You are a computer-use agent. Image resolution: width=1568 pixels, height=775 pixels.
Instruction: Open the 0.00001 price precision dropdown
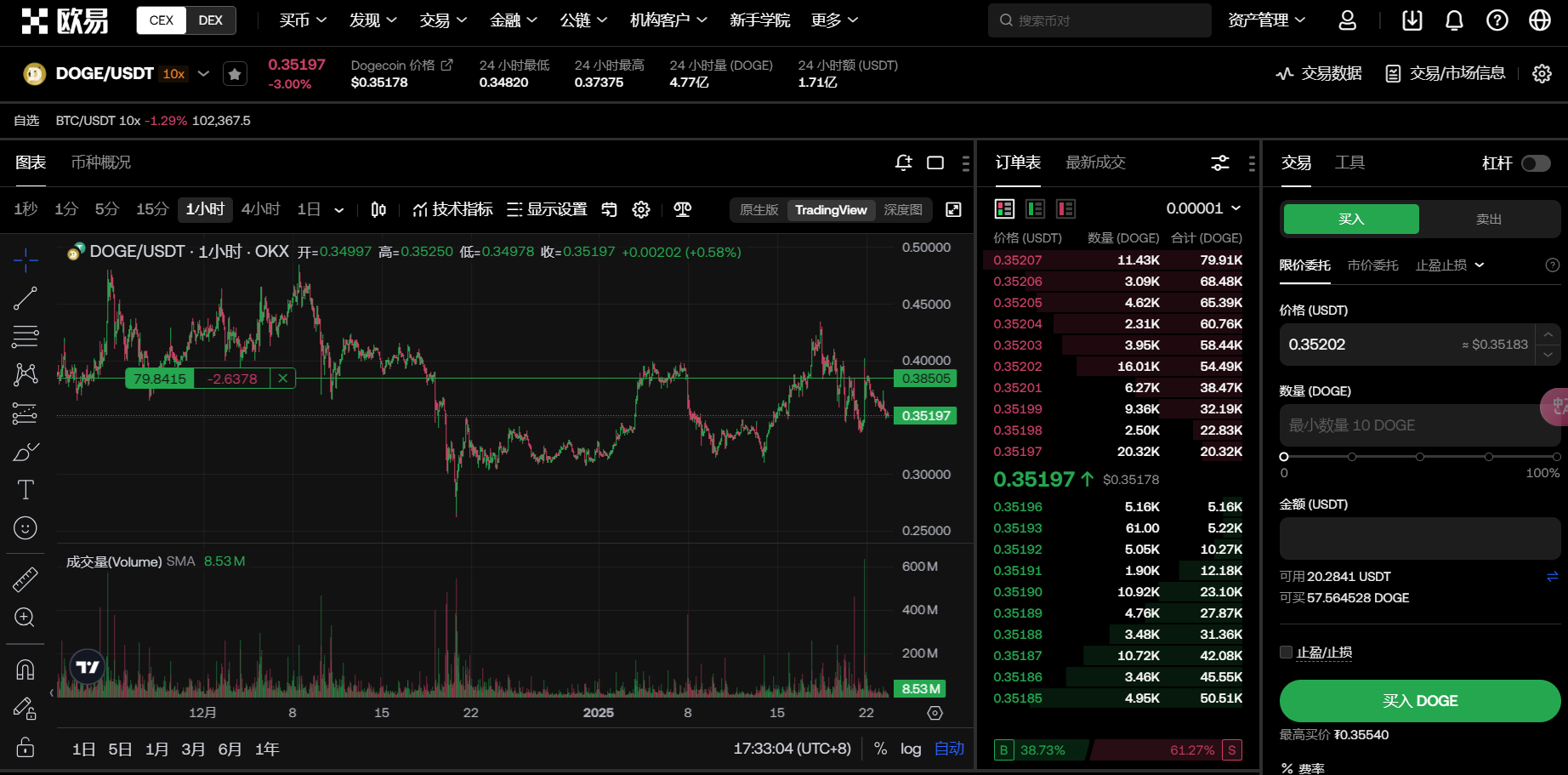[1203, 208]
